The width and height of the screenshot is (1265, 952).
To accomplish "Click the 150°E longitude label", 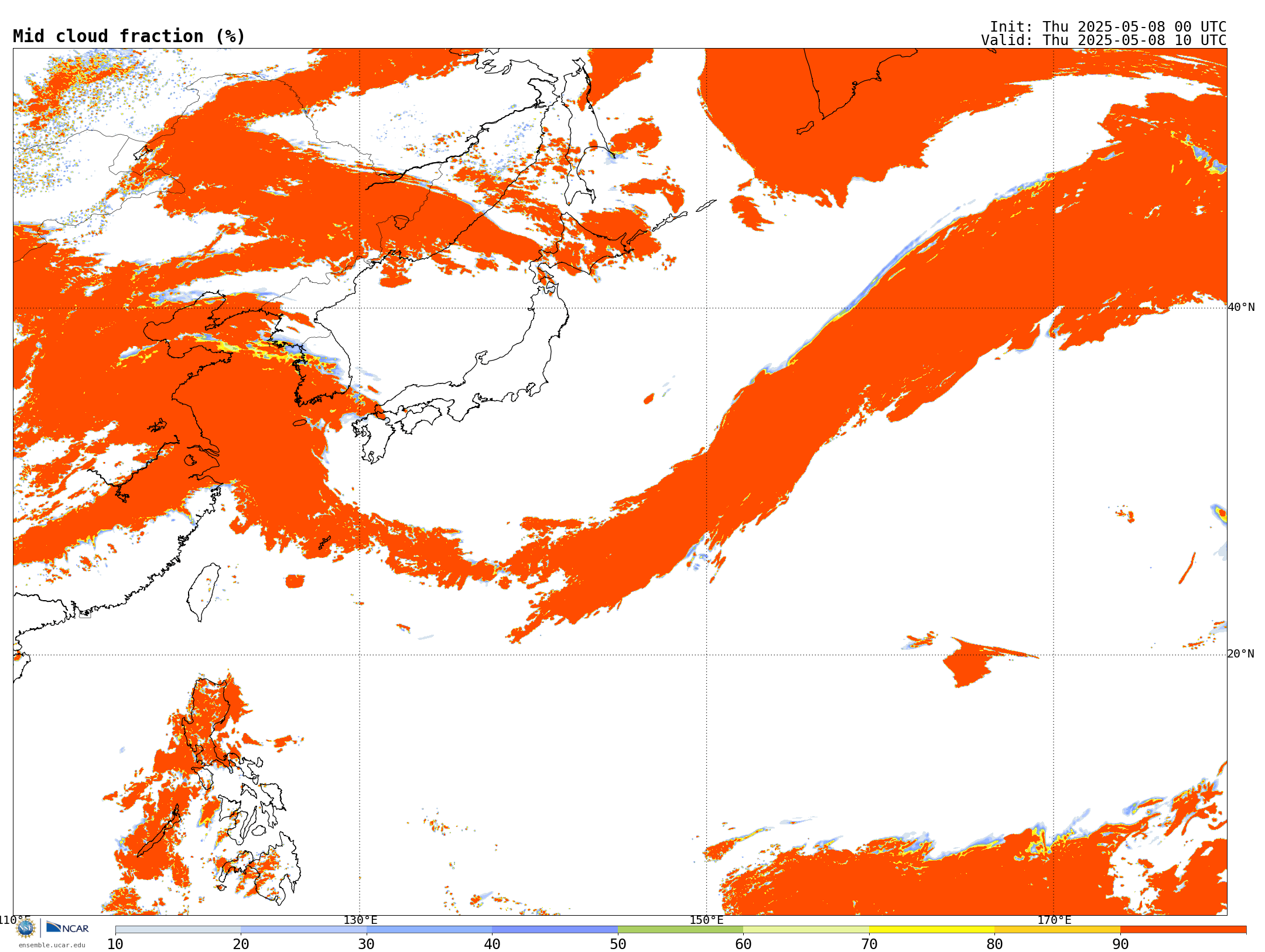I will (x=706, y=920).
